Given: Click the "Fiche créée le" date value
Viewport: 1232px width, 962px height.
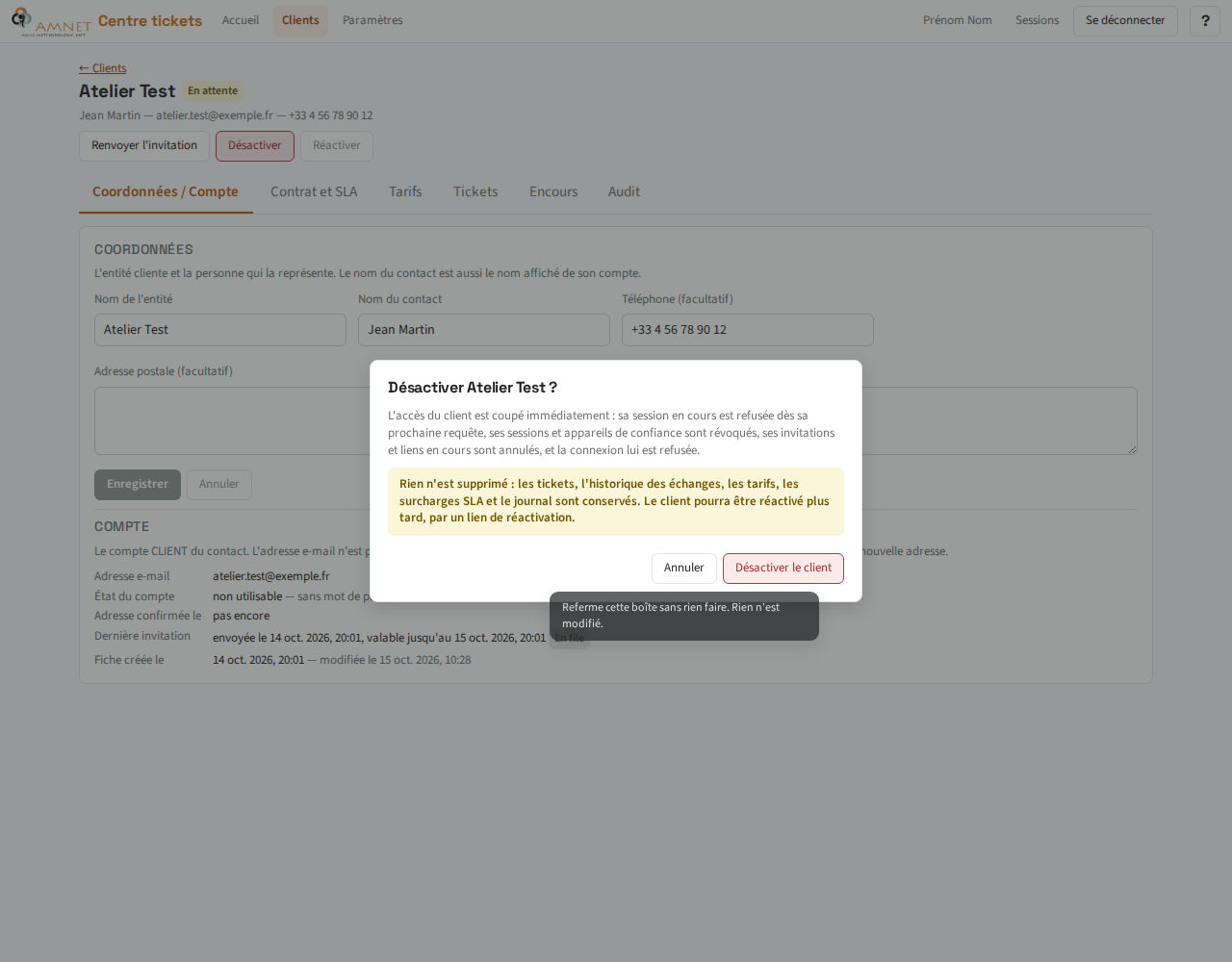Looking at the screenshot, I should pos(258,660).
